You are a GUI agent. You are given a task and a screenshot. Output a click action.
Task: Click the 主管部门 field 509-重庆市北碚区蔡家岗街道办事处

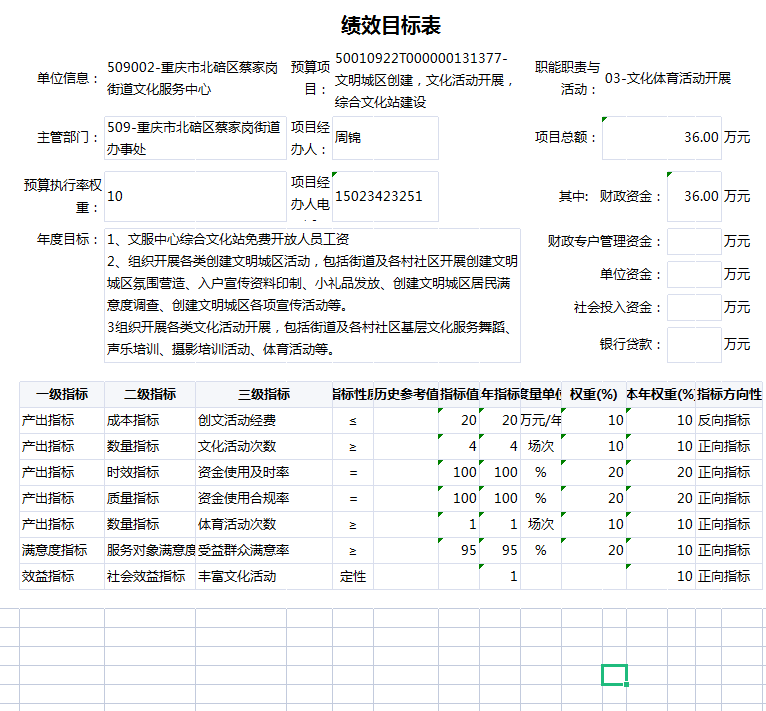(x=195, y=138)
